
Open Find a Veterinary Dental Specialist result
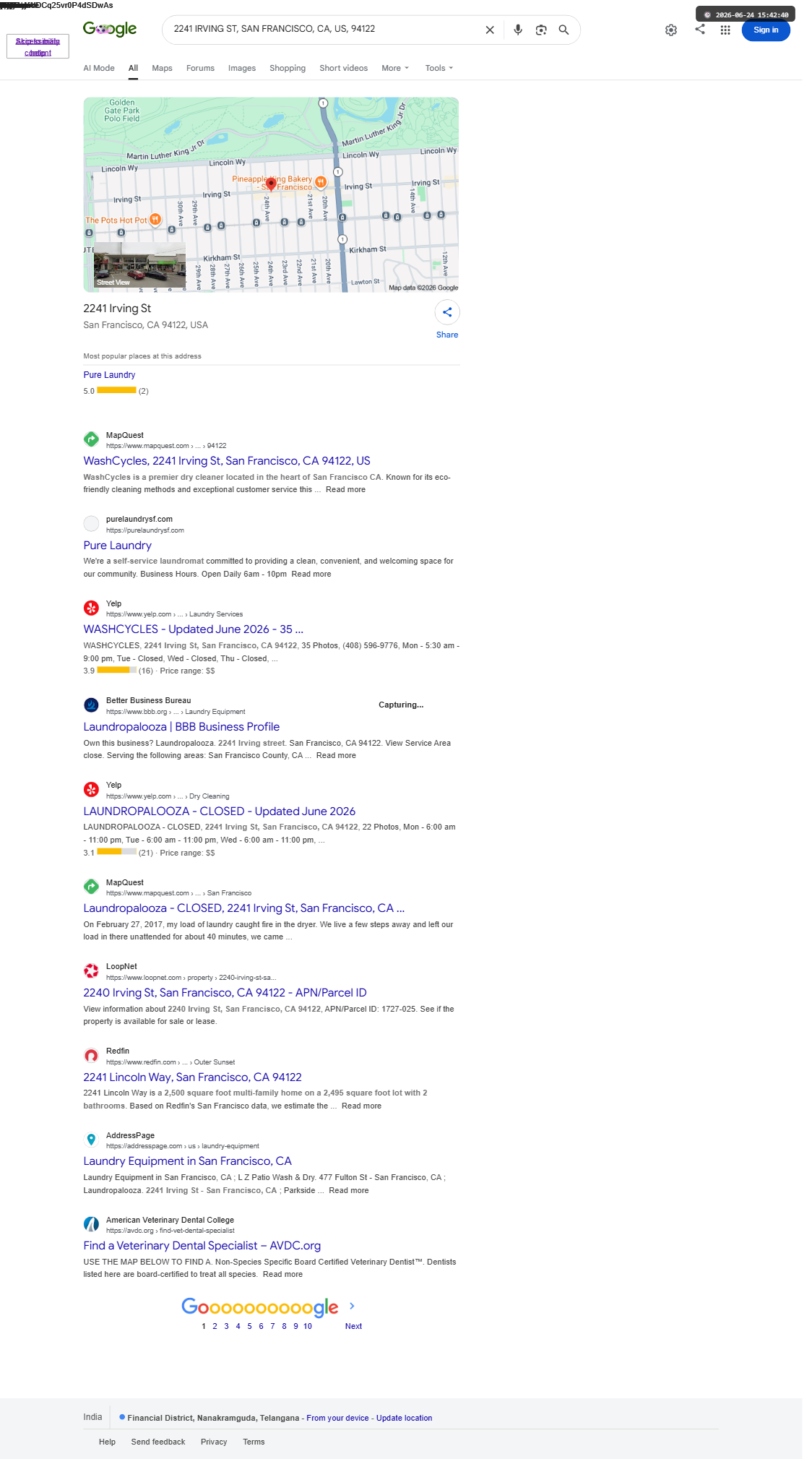pos(202,1245)
